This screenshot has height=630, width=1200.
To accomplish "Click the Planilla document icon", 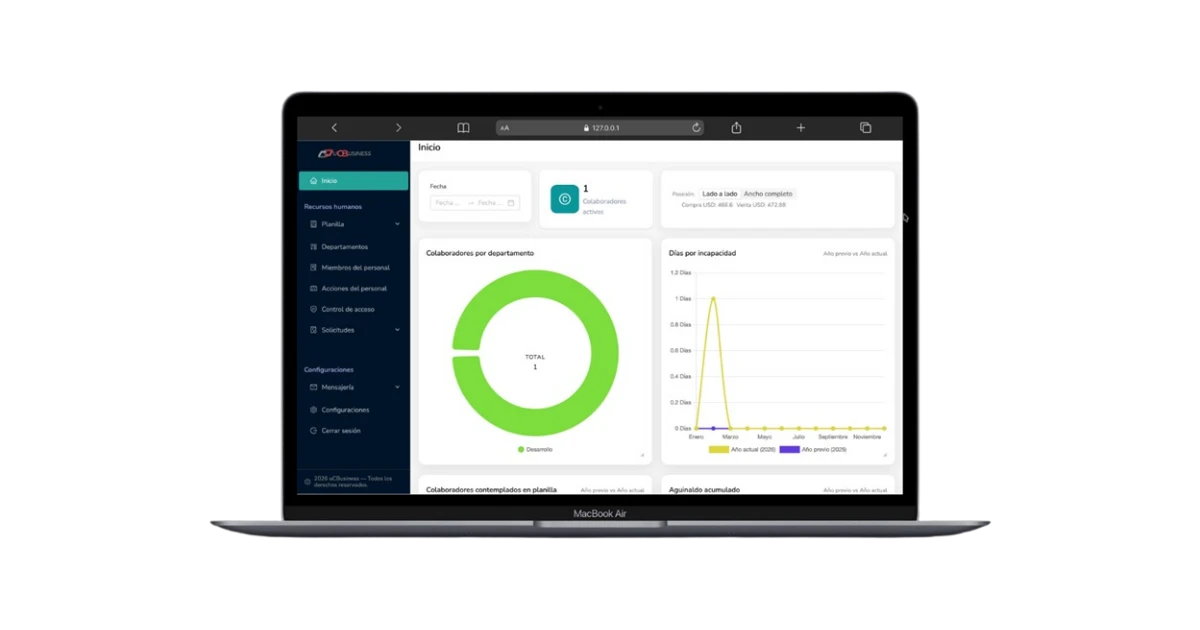I will 314,224.
